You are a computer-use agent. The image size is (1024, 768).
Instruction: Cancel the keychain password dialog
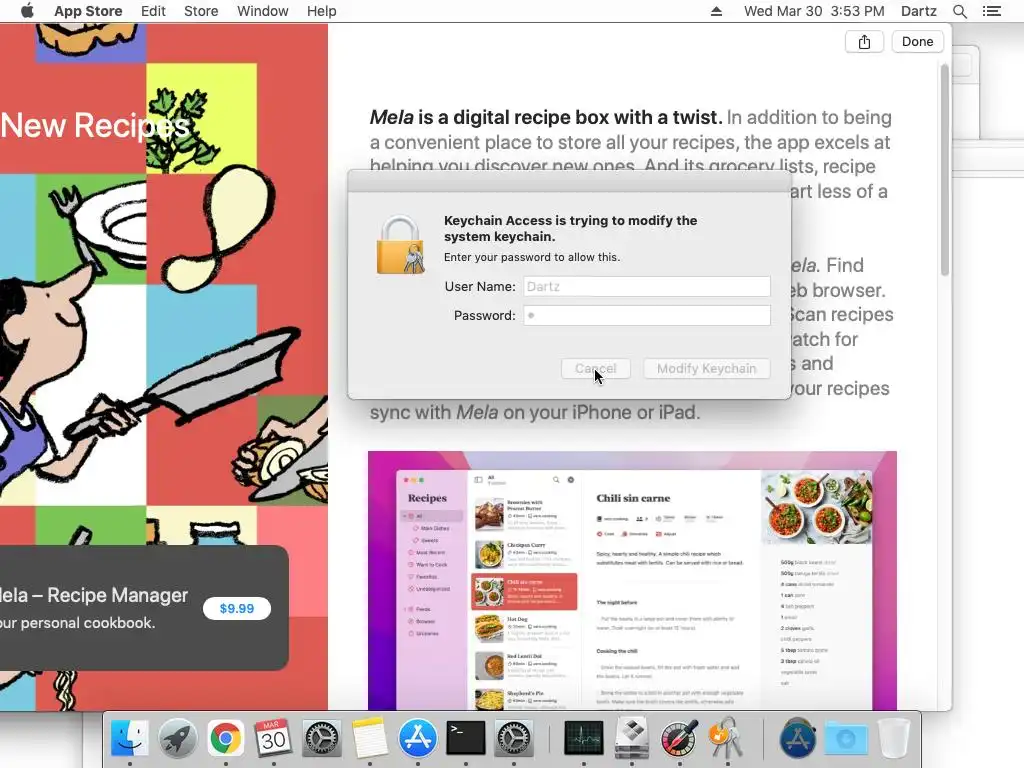(596, 368)
